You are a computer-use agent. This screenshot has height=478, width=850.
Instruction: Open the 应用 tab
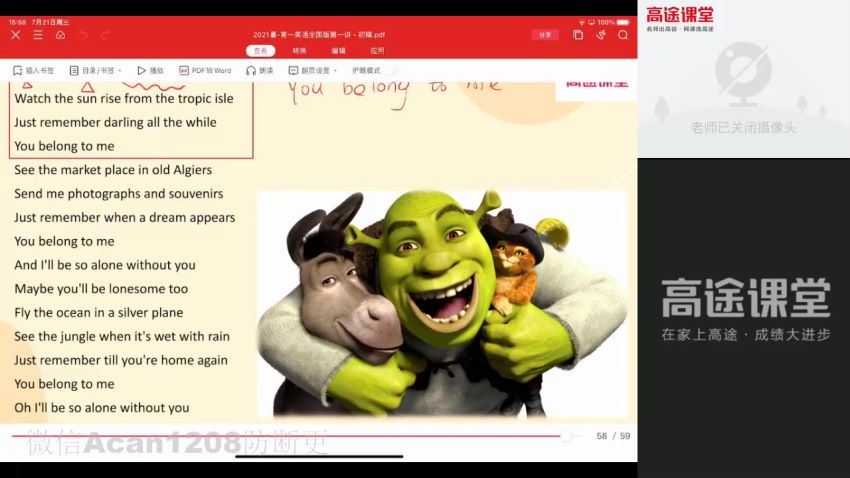tap(377, 50)
